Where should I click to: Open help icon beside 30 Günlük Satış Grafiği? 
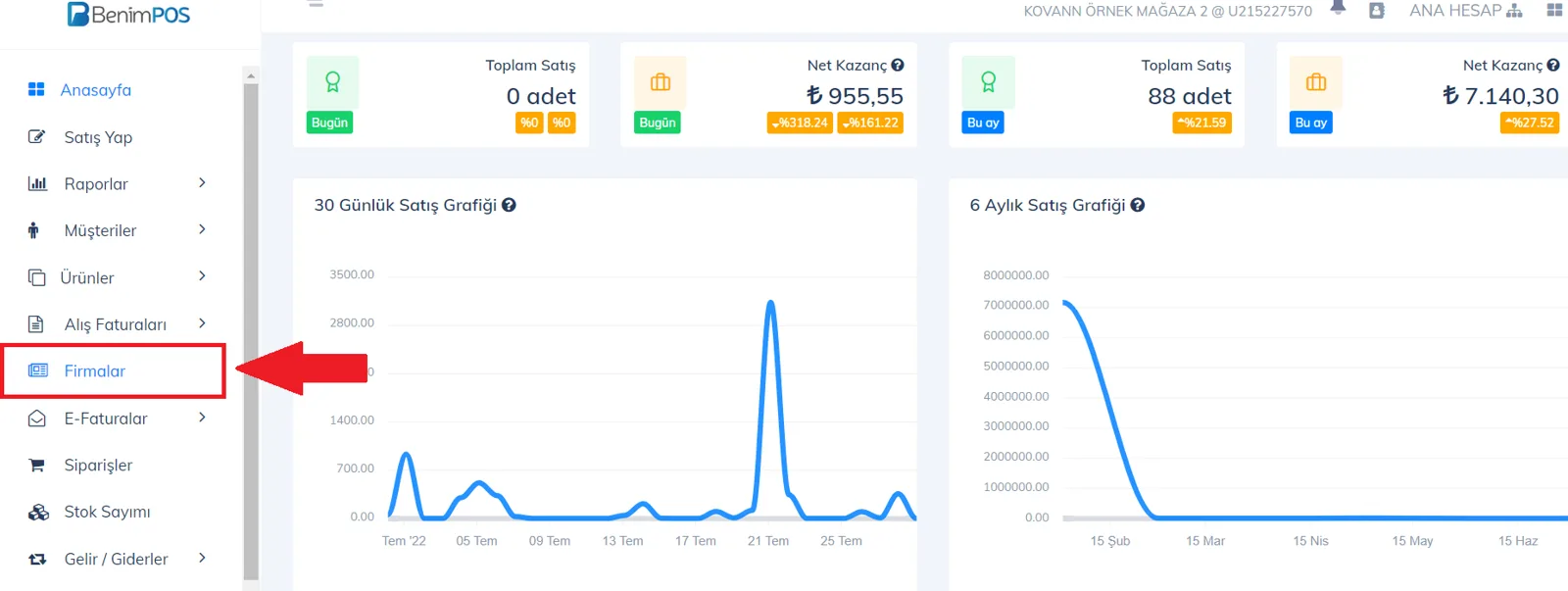click(509, 205)
